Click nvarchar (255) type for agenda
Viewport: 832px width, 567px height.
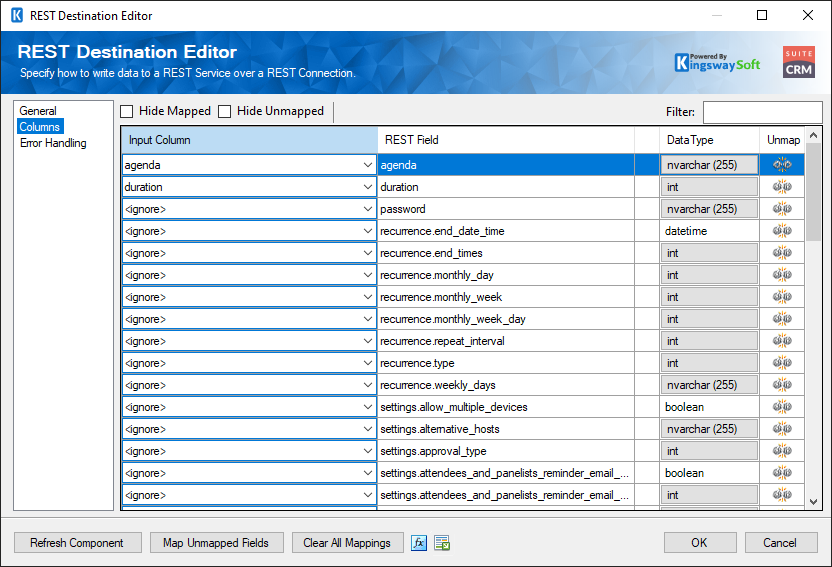(x=709, y=165)
